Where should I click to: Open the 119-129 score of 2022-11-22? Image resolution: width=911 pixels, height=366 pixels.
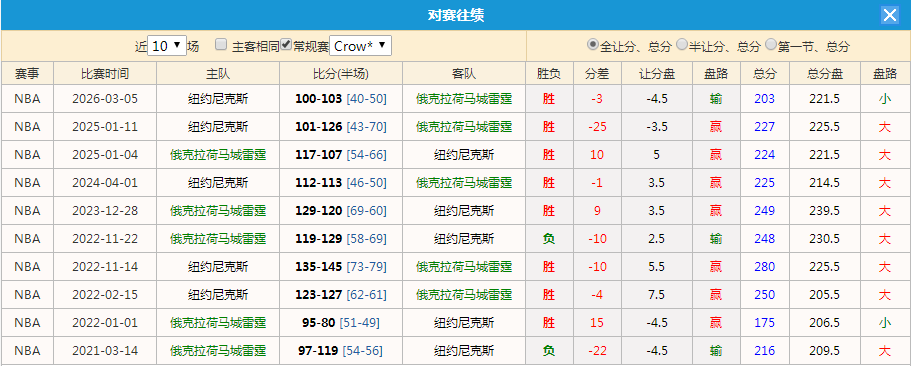click(x=318, y=238)
